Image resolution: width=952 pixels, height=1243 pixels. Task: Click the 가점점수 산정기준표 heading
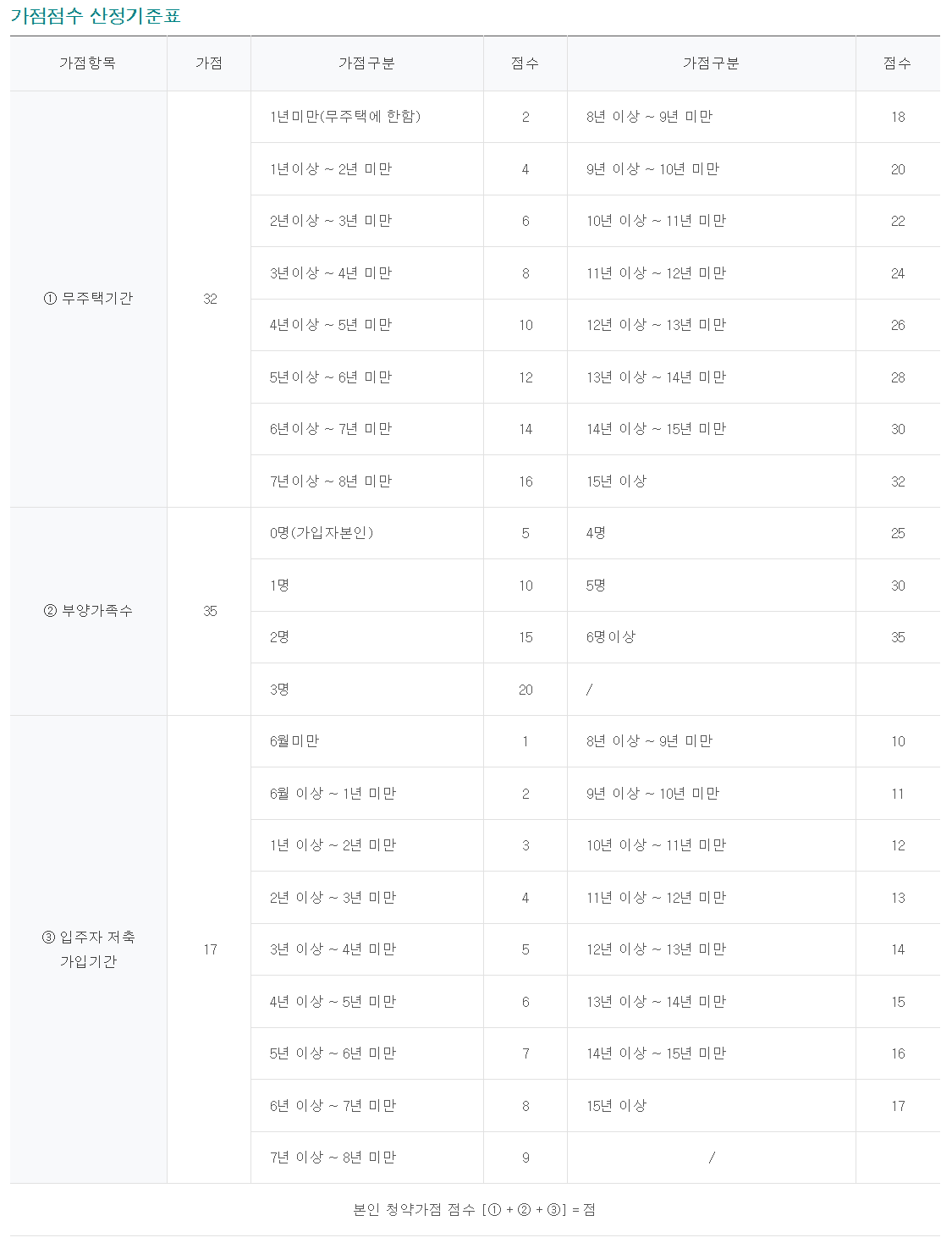[x=96, y=16]
